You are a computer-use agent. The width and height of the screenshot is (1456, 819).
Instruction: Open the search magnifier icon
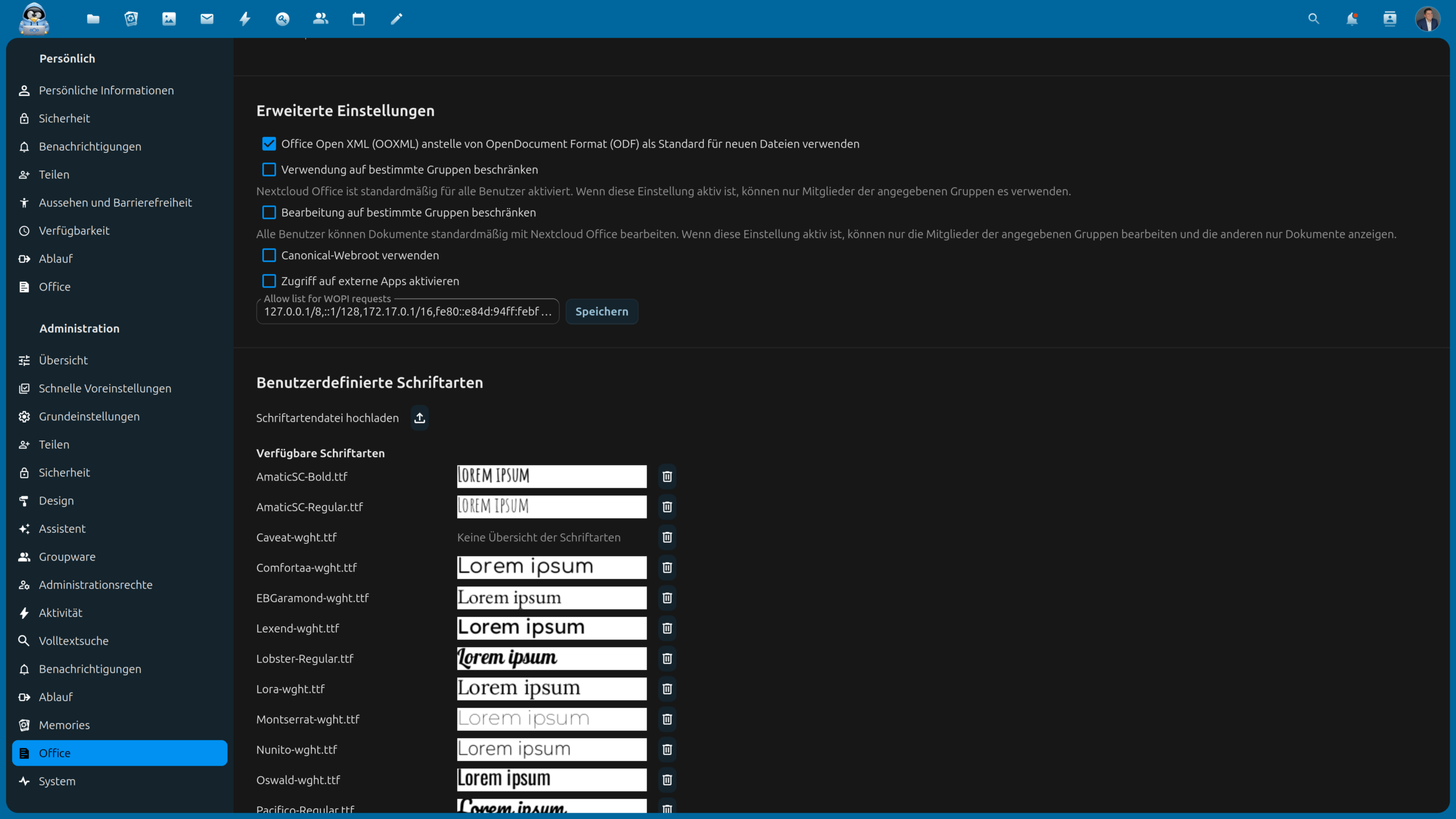coord(1313,19)
